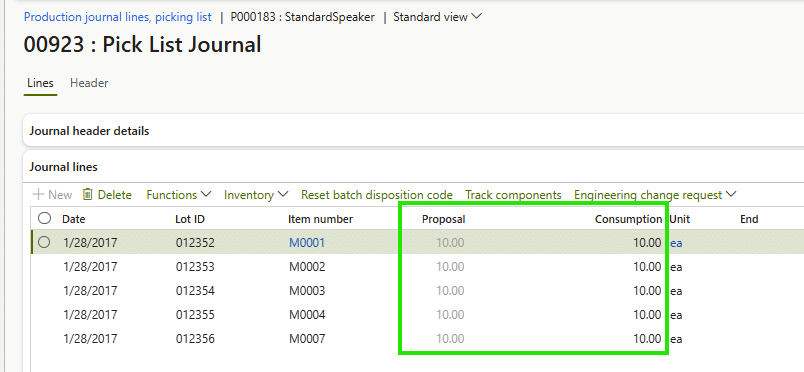Click the ea unit cell in the M0002 row
Image resolution: width=804 pixels, height=372 pixels.
coord(676,267)
